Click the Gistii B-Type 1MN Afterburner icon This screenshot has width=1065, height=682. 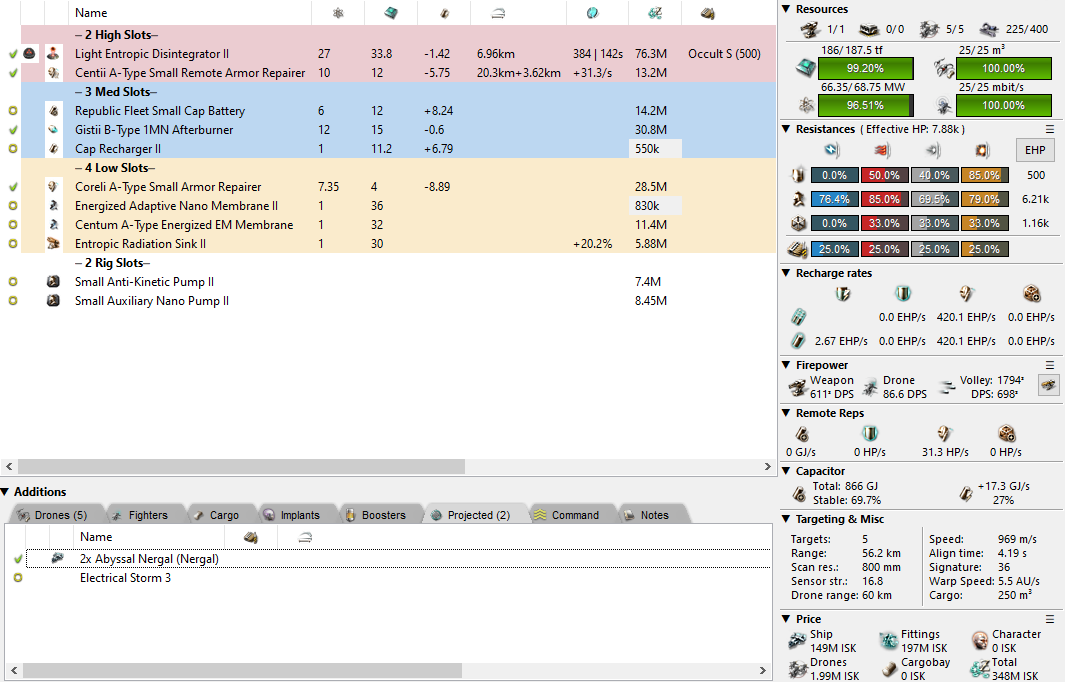coord(54,130)
